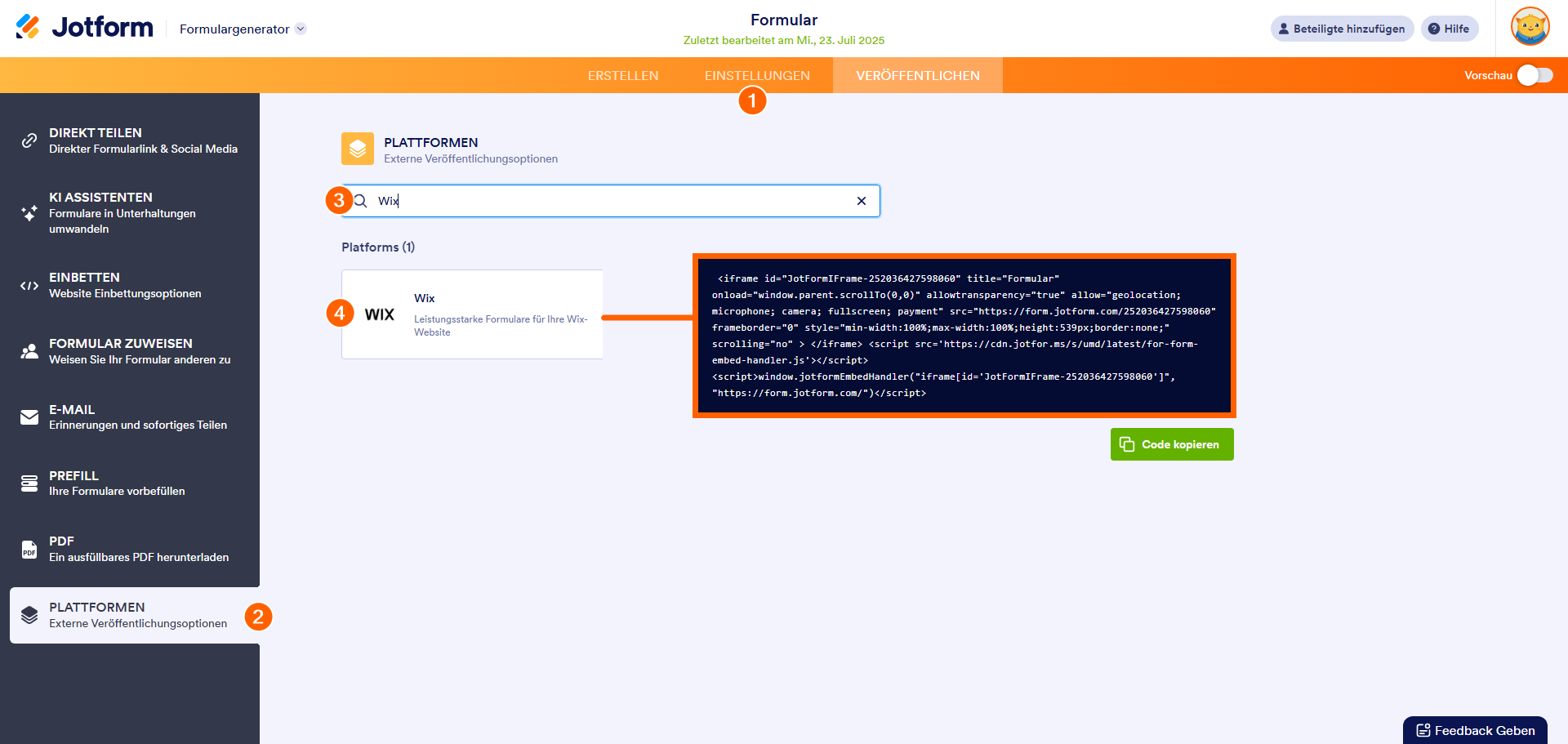Switch to the ERSTELLEN tab
Screen dimensions: 1568x744
point(623,75)
